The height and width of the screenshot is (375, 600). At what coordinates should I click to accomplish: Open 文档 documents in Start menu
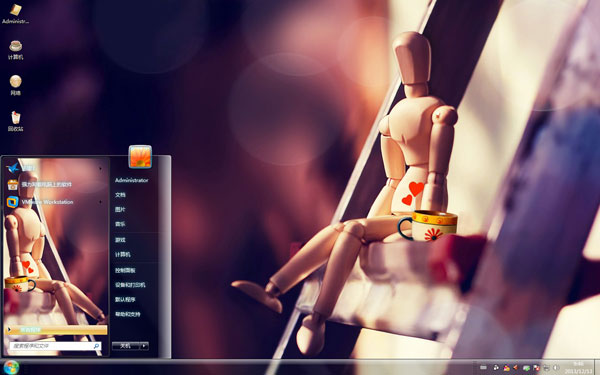(x=120, y=195)
